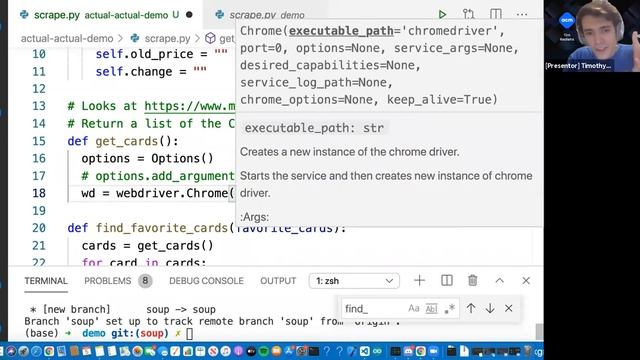Close the terminal find widget
The image size is (640, 360).
pyautogui.click(x=509, y=309)
